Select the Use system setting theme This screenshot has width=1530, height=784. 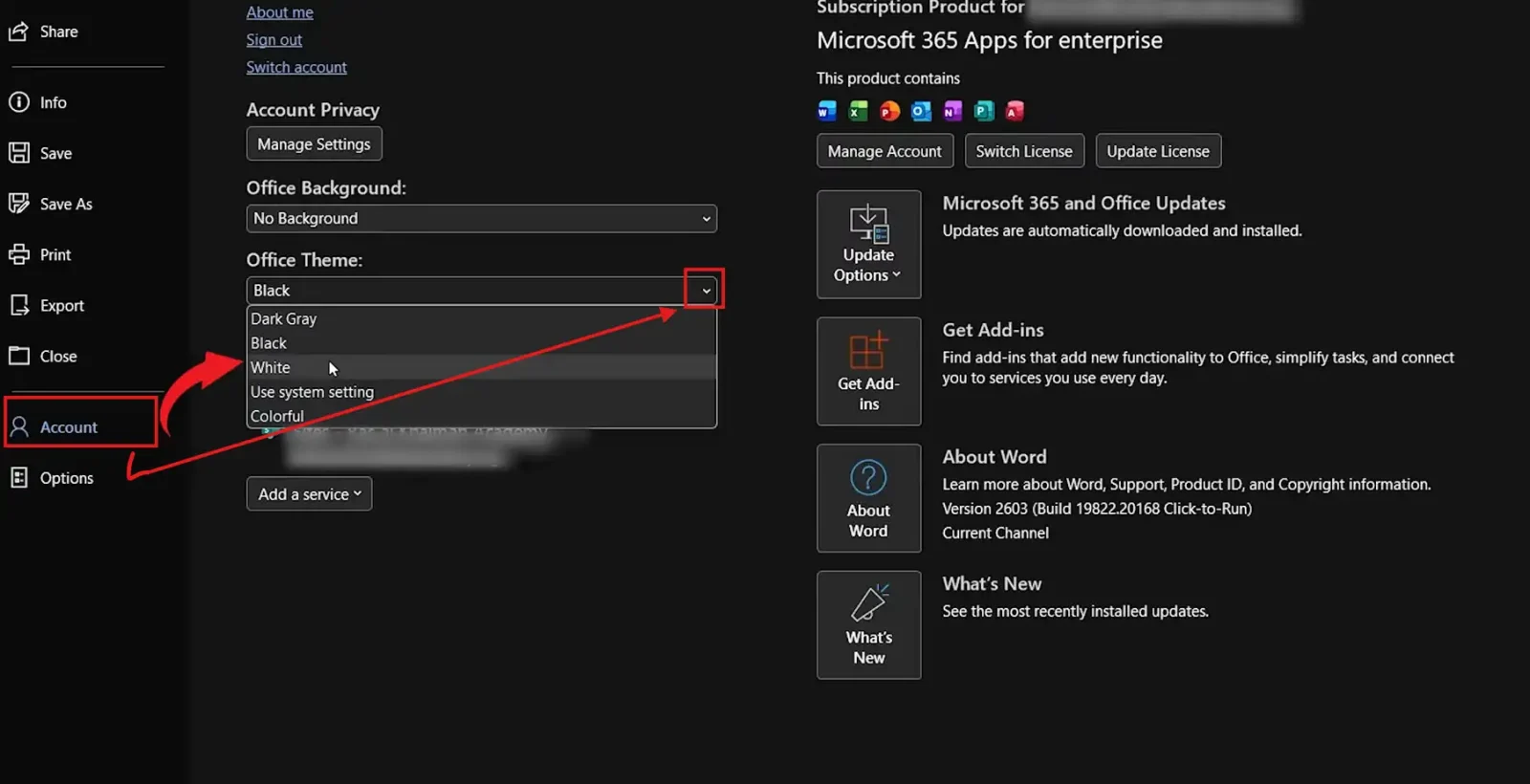[x=481, y=392]
